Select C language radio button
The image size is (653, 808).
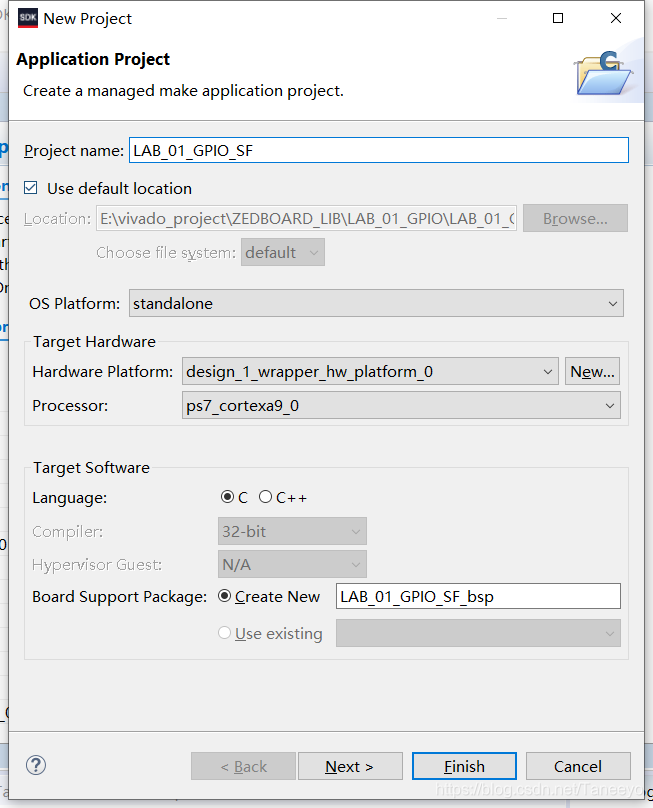tap(227, 497)
